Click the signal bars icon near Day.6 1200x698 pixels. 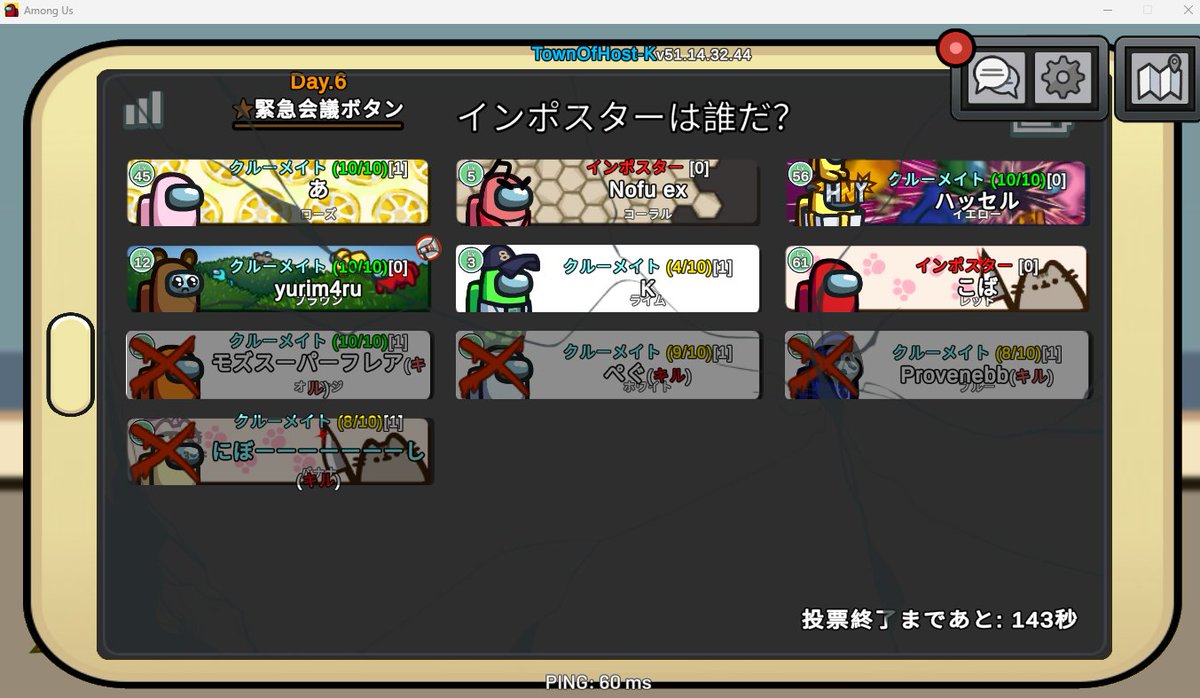point(144,109)
